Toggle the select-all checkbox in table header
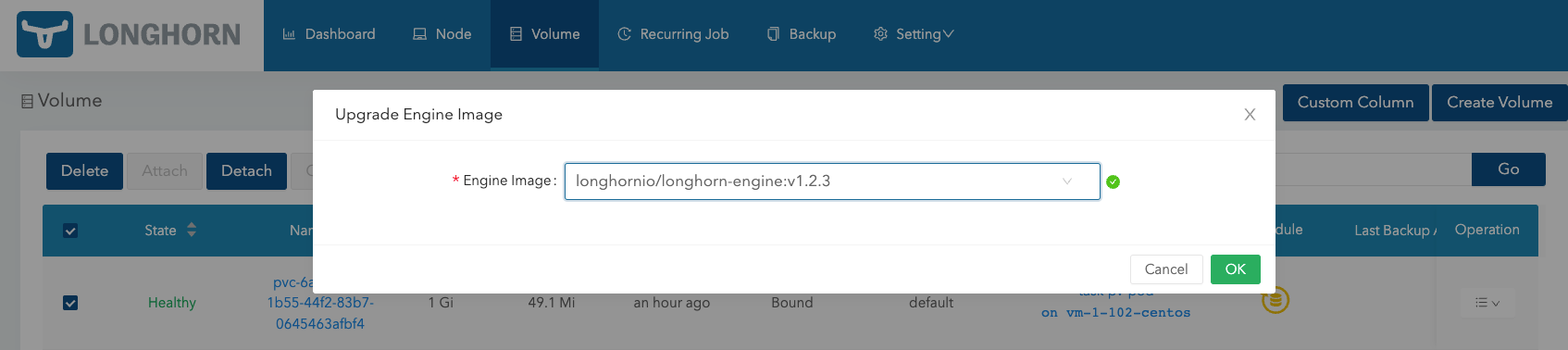This screenshot has width=1568, height=350. click(70, 231)
